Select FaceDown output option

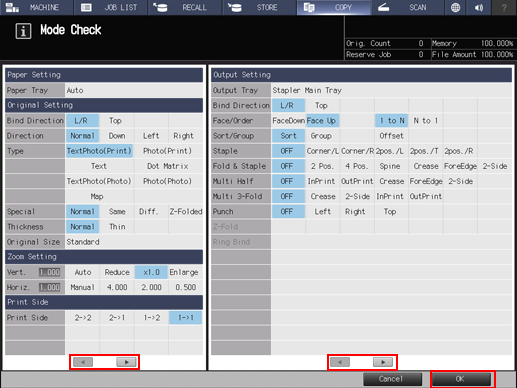coord(288,121)
